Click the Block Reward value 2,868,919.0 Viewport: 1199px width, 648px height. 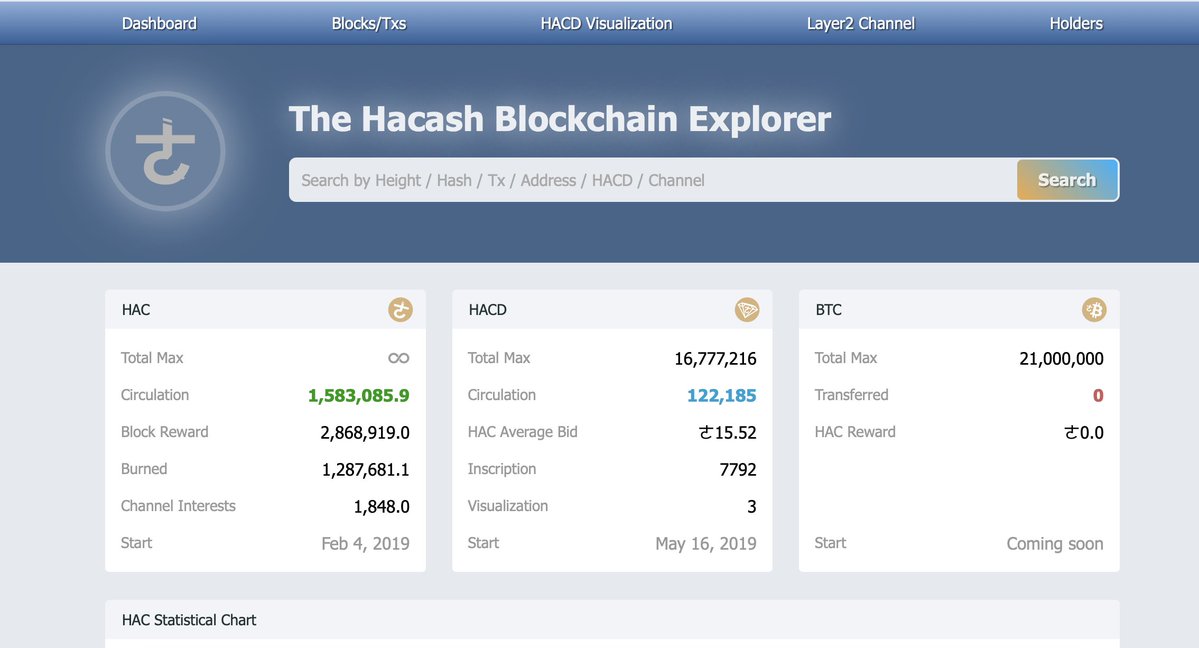click(365, 433)
